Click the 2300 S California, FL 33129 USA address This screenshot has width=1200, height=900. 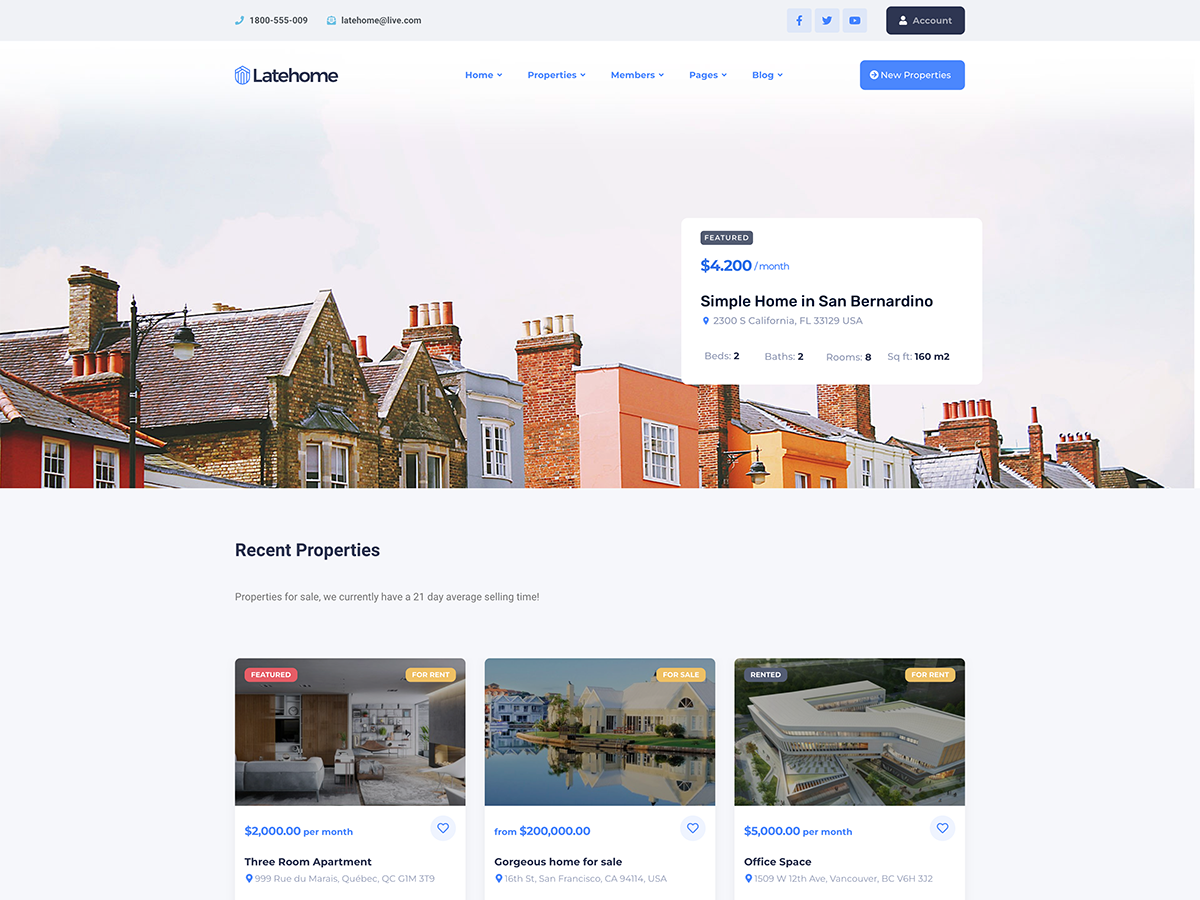[788, 321]
